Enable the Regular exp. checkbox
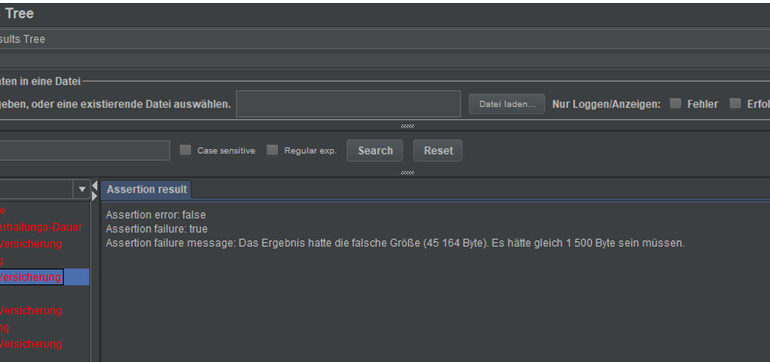Image resolution: width=770 pixels, height=363 pixels. tap(272, 150)
